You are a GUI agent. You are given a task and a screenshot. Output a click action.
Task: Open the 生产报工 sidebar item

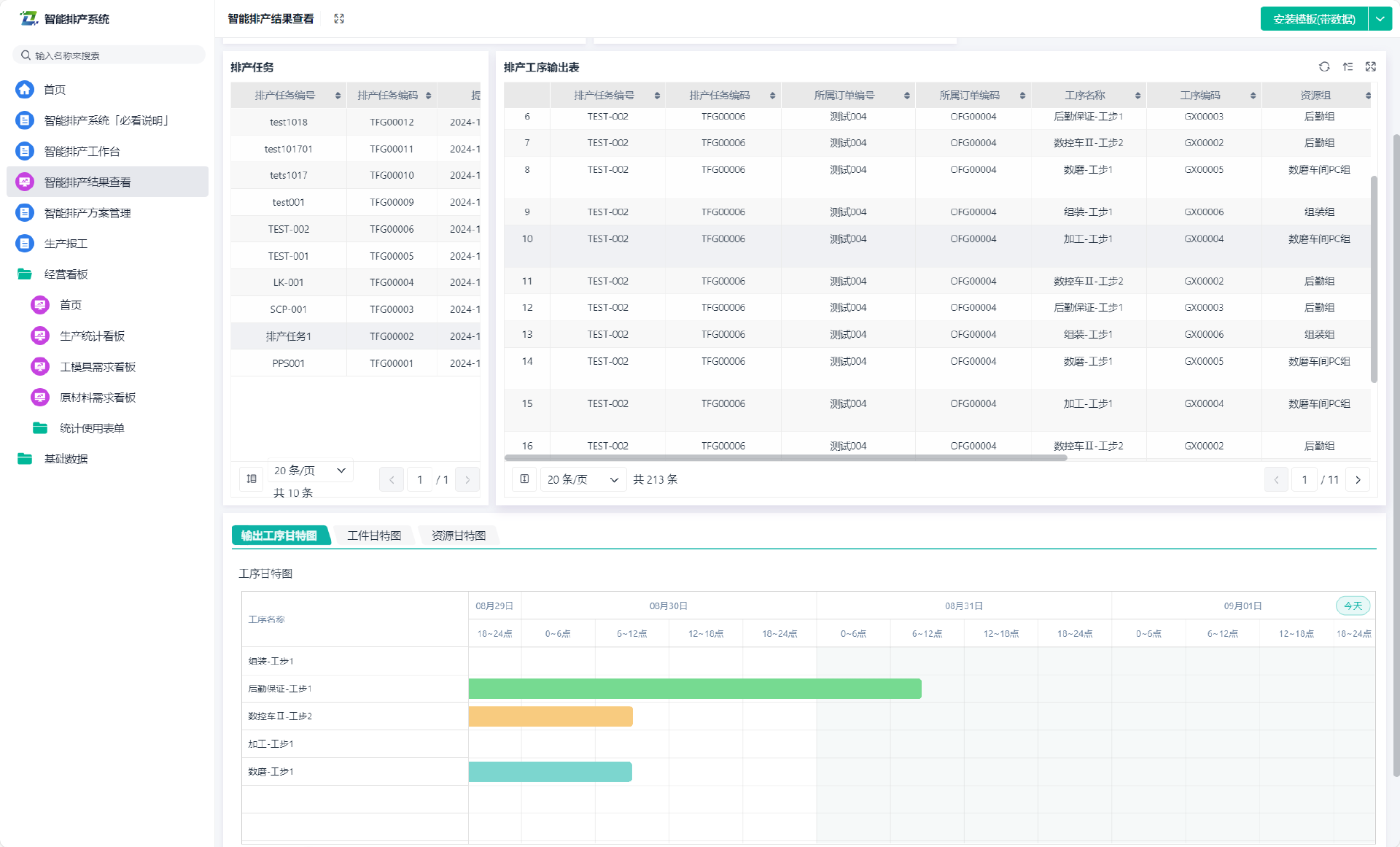[x=66, y=244]
